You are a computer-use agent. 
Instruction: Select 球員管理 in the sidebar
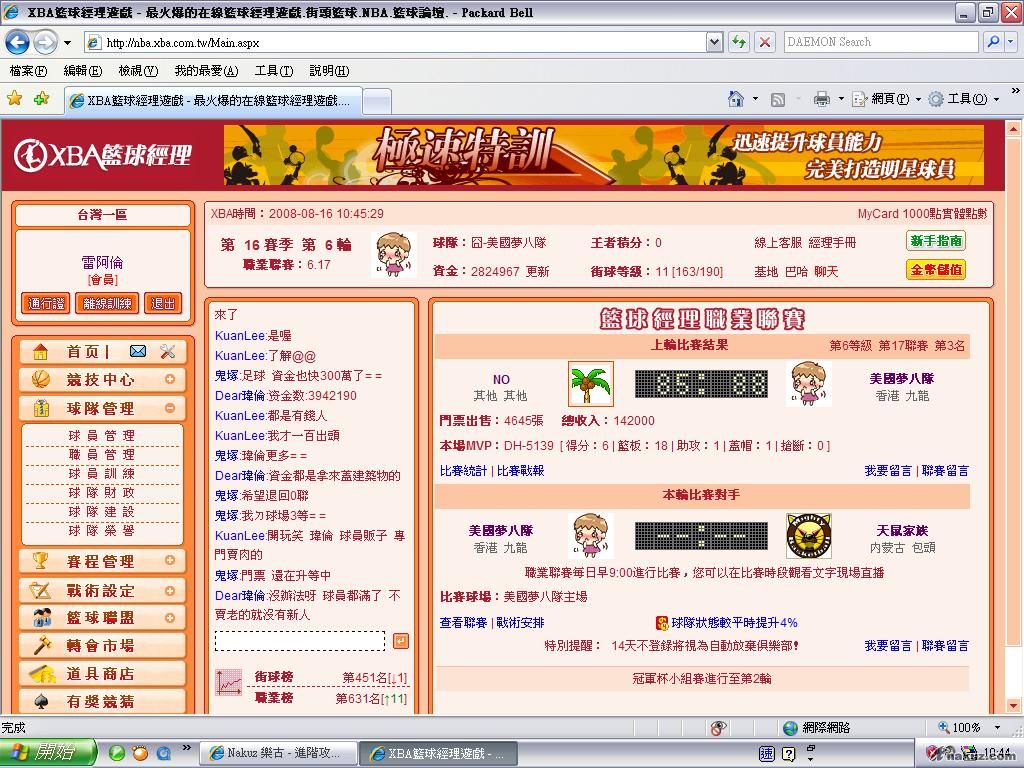click(102, 436)
